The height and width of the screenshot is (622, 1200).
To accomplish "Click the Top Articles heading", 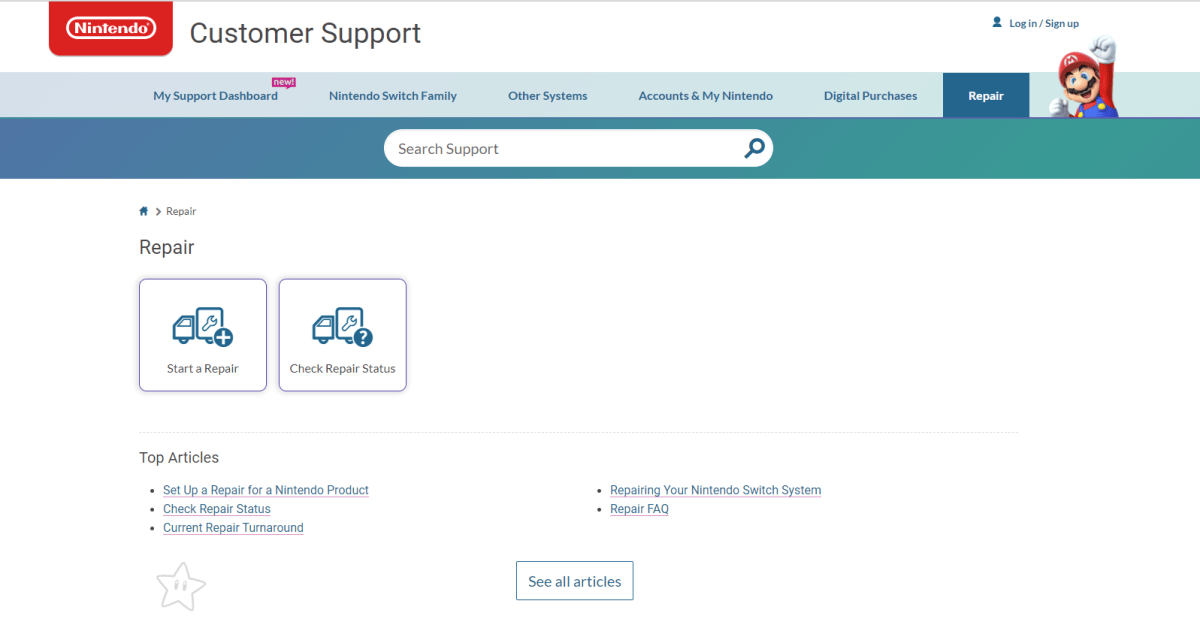I will tap(179, 457).
